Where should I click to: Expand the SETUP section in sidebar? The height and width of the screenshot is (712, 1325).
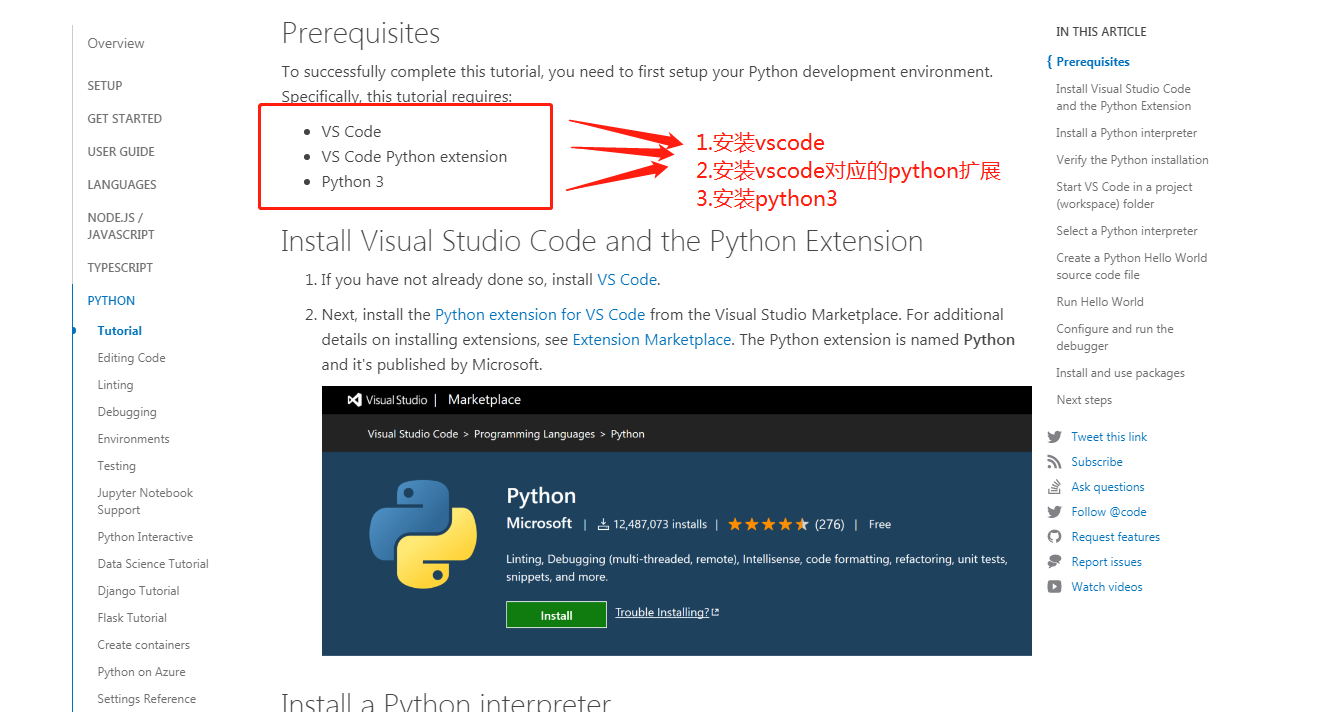(x=105, y=86)
